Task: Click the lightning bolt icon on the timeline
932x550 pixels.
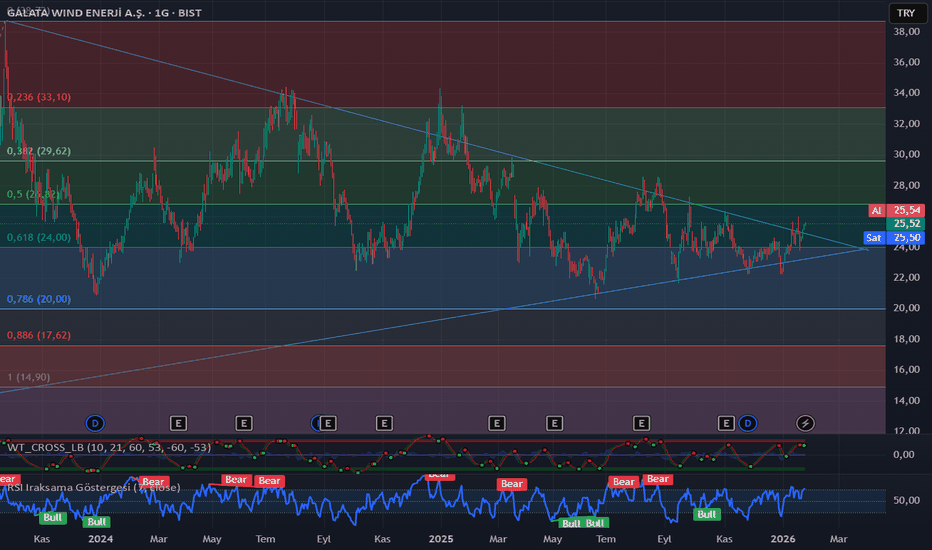Action: tap(805, 423)
